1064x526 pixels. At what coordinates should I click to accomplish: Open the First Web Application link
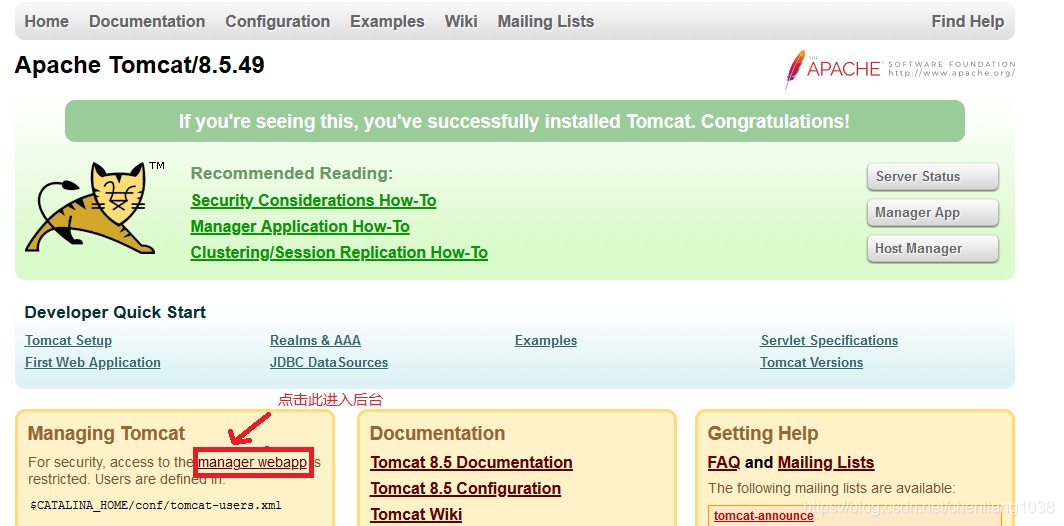pyautogui.click(x=93, y=362)
